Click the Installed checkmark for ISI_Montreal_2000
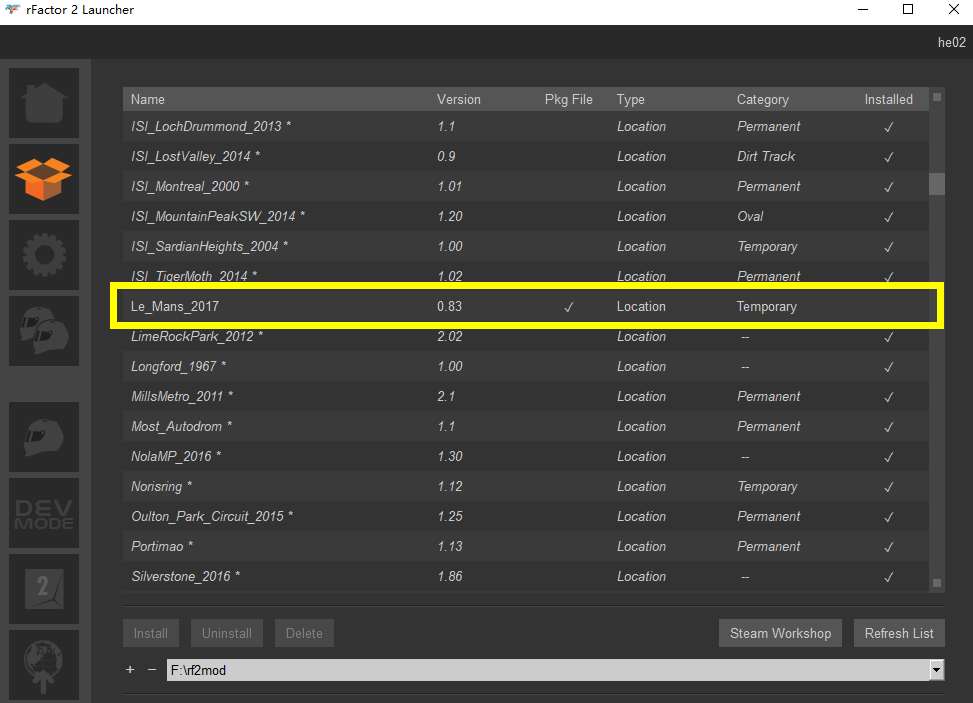 (x=889, y=187)
